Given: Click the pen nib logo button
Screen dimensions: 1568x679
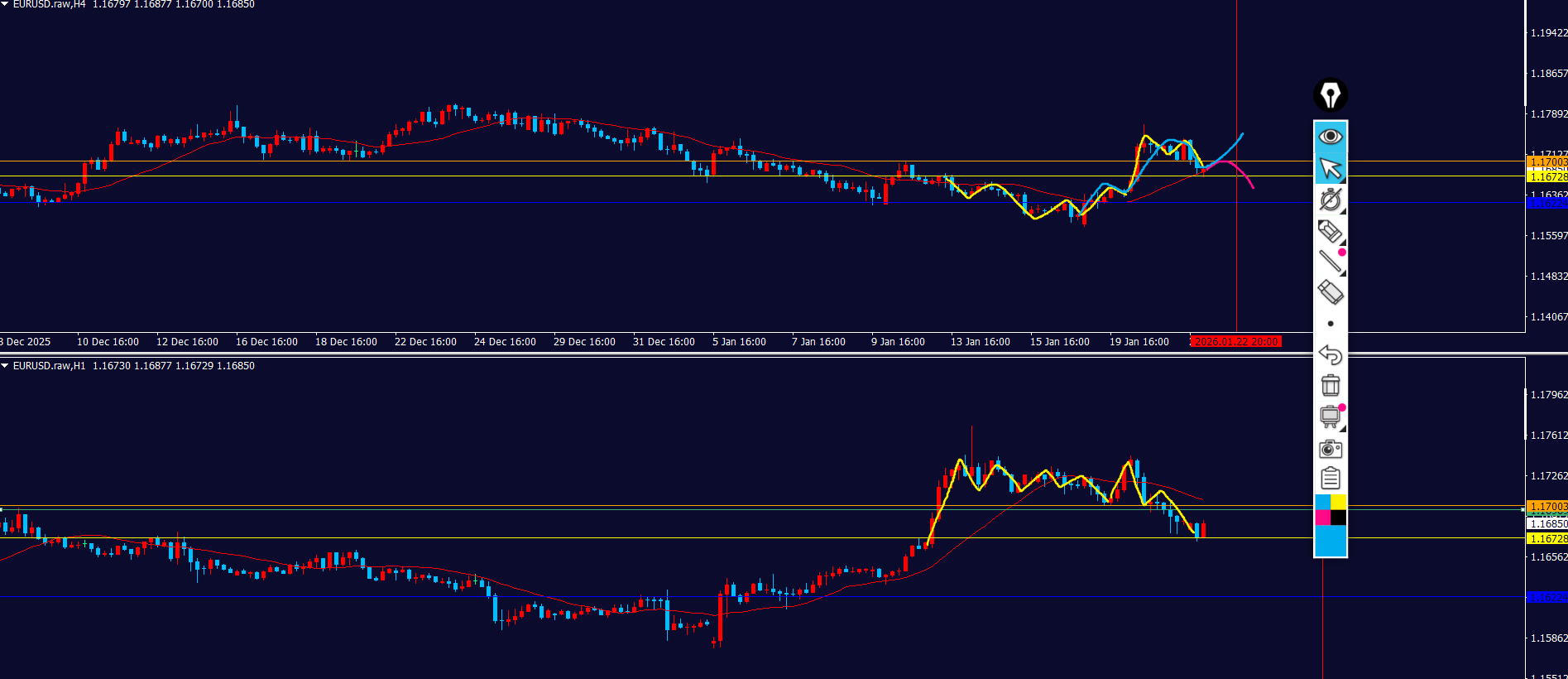Looking at the screenshot, I should (x=1330, y=95).
